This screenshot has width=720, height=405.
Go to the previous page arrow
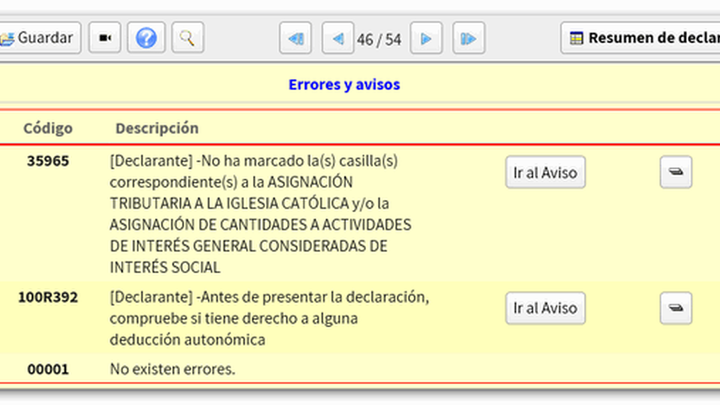(338, 38)
